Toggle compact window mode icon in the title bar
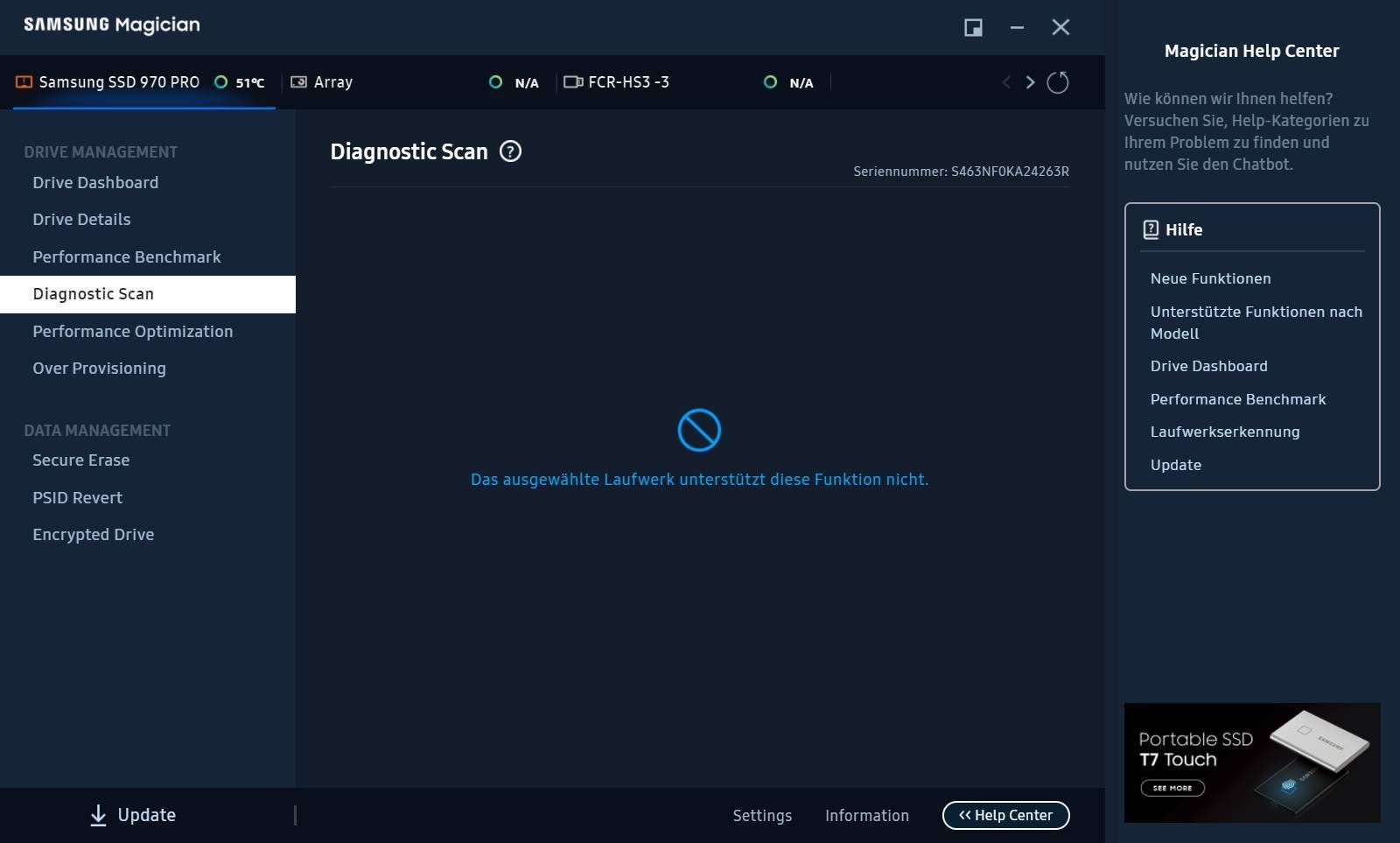This screenshot has width=1400, height=843. 973,28
